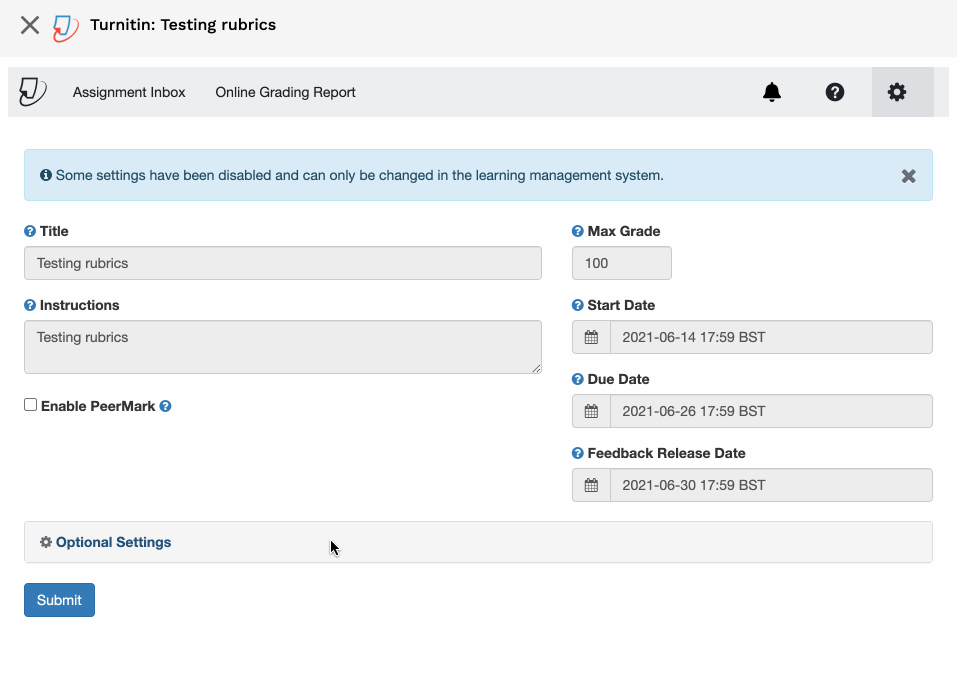957x689 pixels.
Task: Open the Feedback Release Date calendar icon
Action: tap(591, 485)
